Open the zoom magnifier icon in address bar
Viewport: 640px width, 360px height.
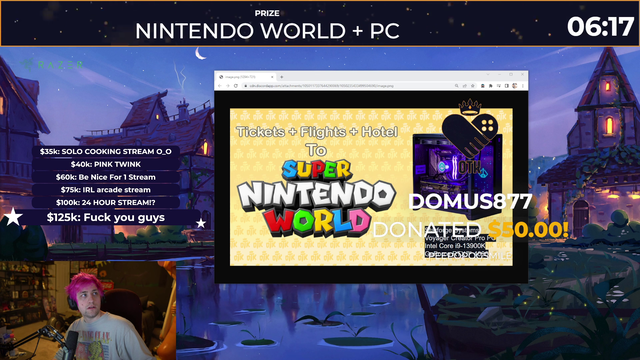click(x=457, y=86)
